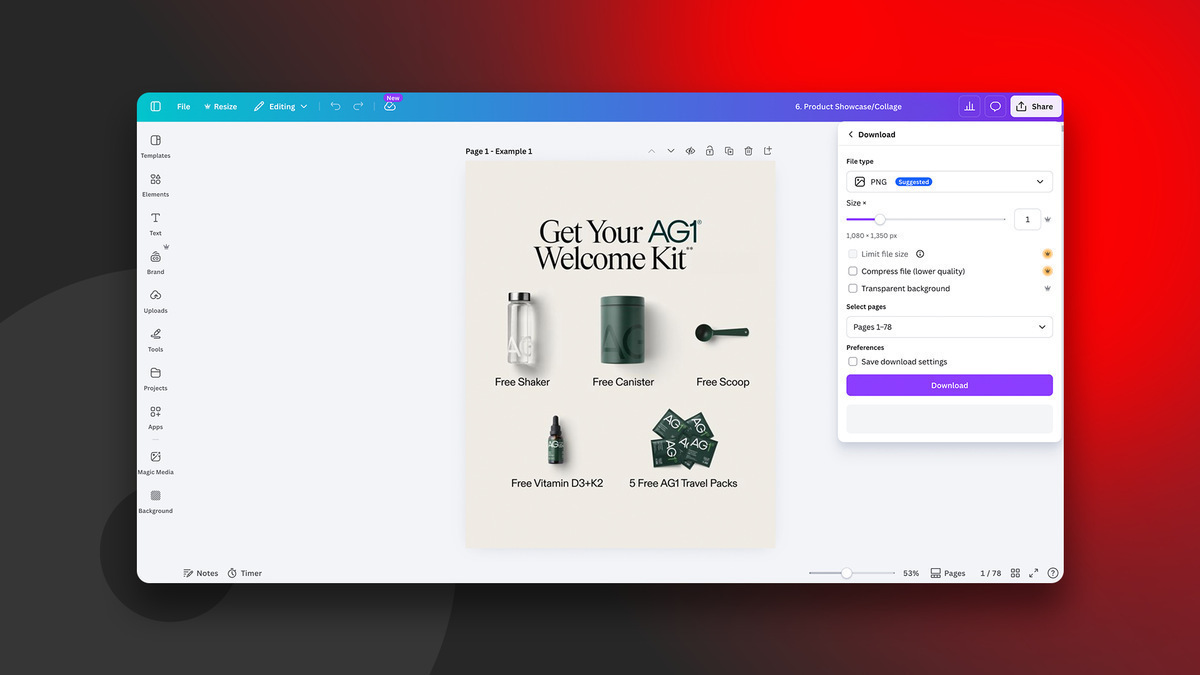Open the Tools panel
1200x675 pixels.
click(155, 340)
